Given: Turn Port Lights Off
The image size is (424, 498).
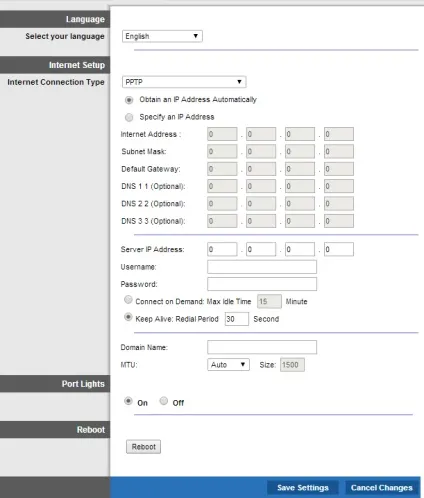Looking at the screenshot, I should pos(164,401).
